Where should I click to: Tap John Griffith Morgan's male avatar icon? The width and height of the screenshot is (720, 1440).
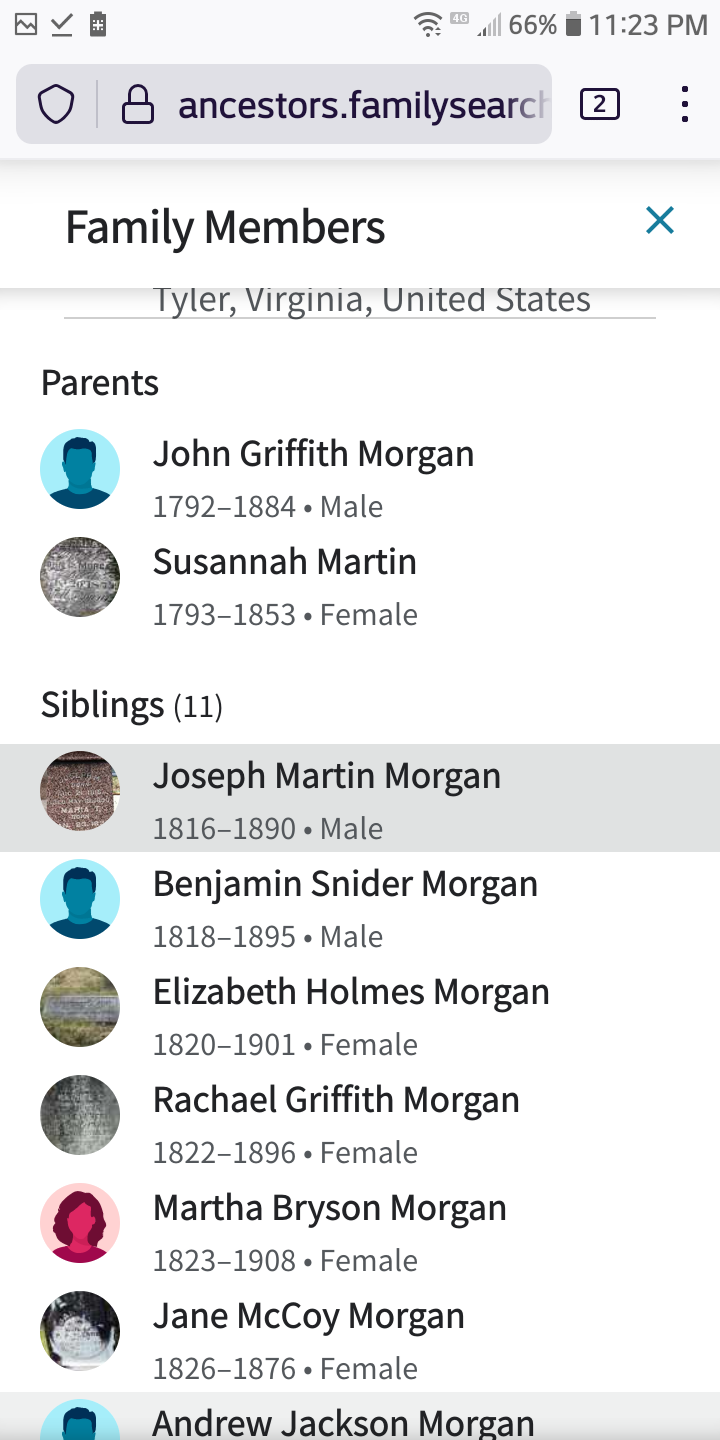click(80, 469)
